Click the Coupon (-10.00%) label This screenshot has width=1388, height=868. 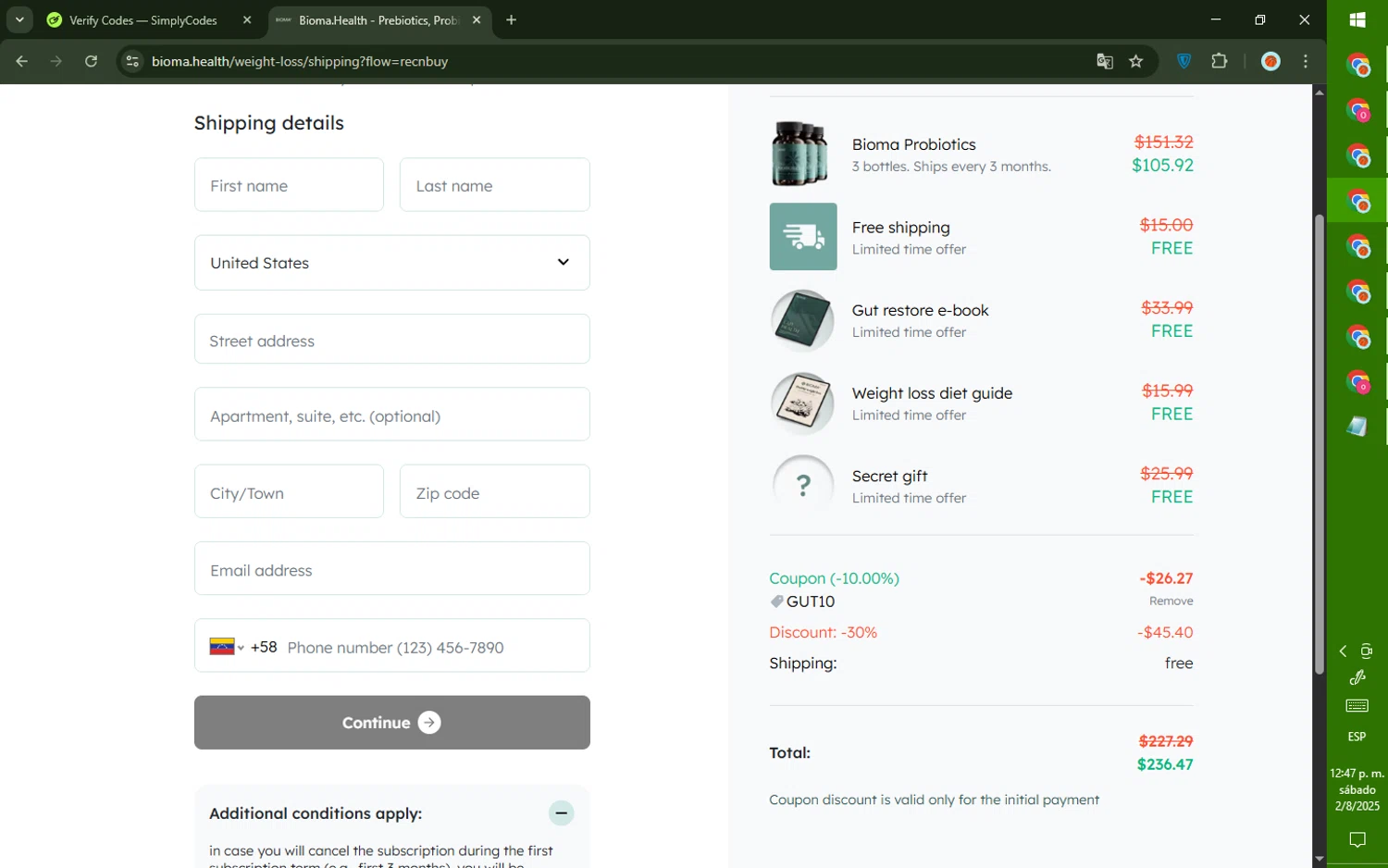point(834,578)
